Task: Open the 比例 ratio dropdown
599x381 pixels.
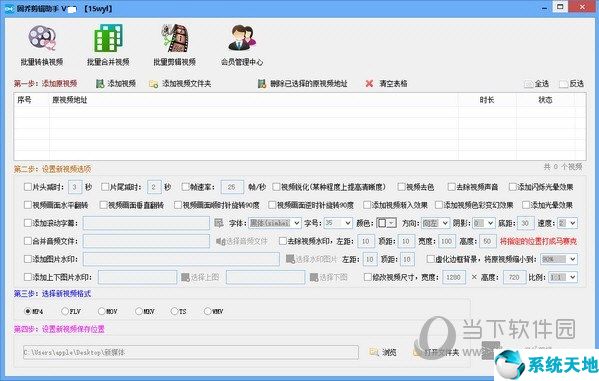Action: [563, 277]
